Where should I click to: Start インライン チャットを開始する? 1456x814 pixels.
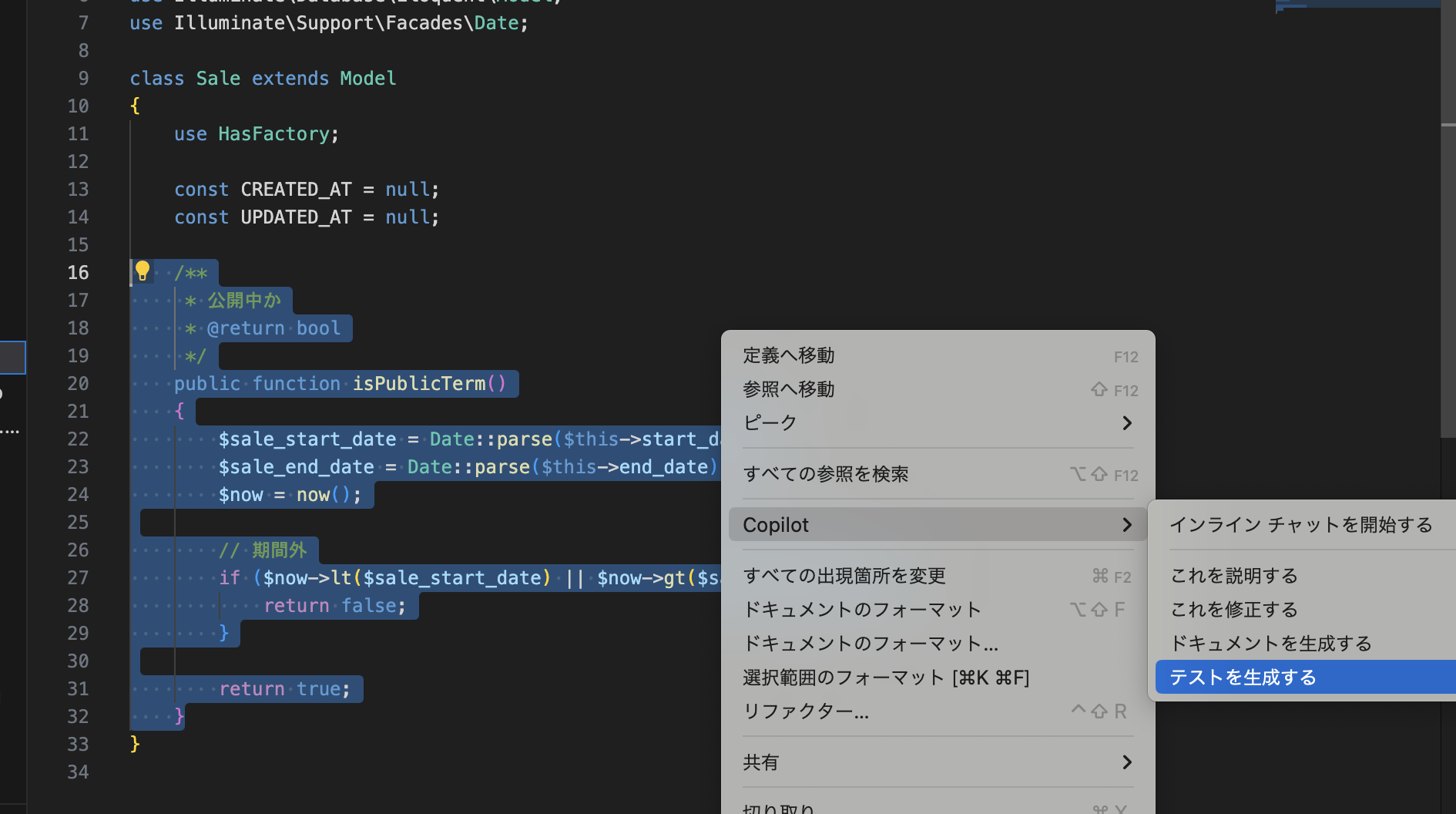tap(1301, 525)
